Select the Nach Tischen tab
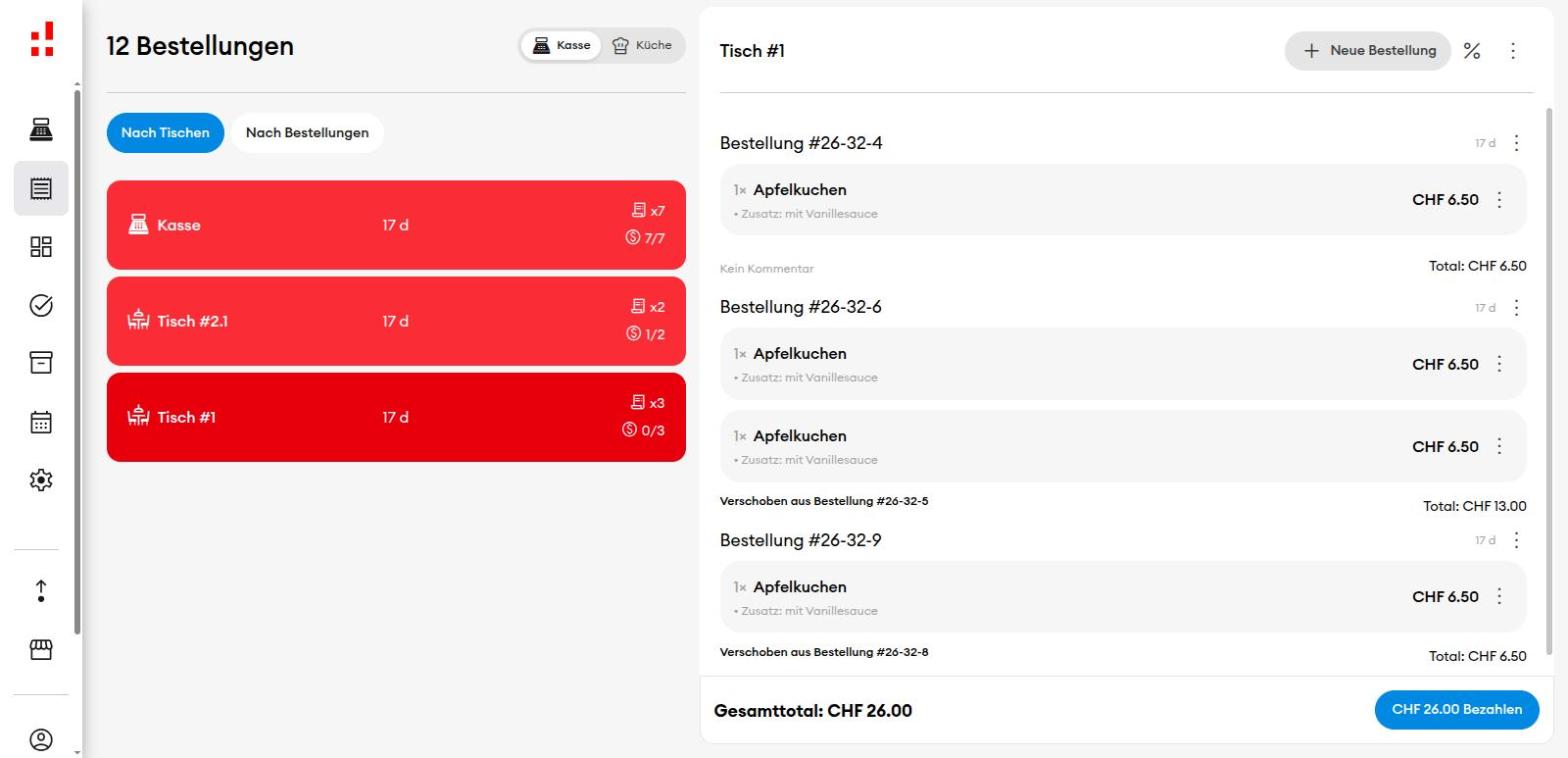This screenshot has height=758, width=1568. tap(166, 133)
